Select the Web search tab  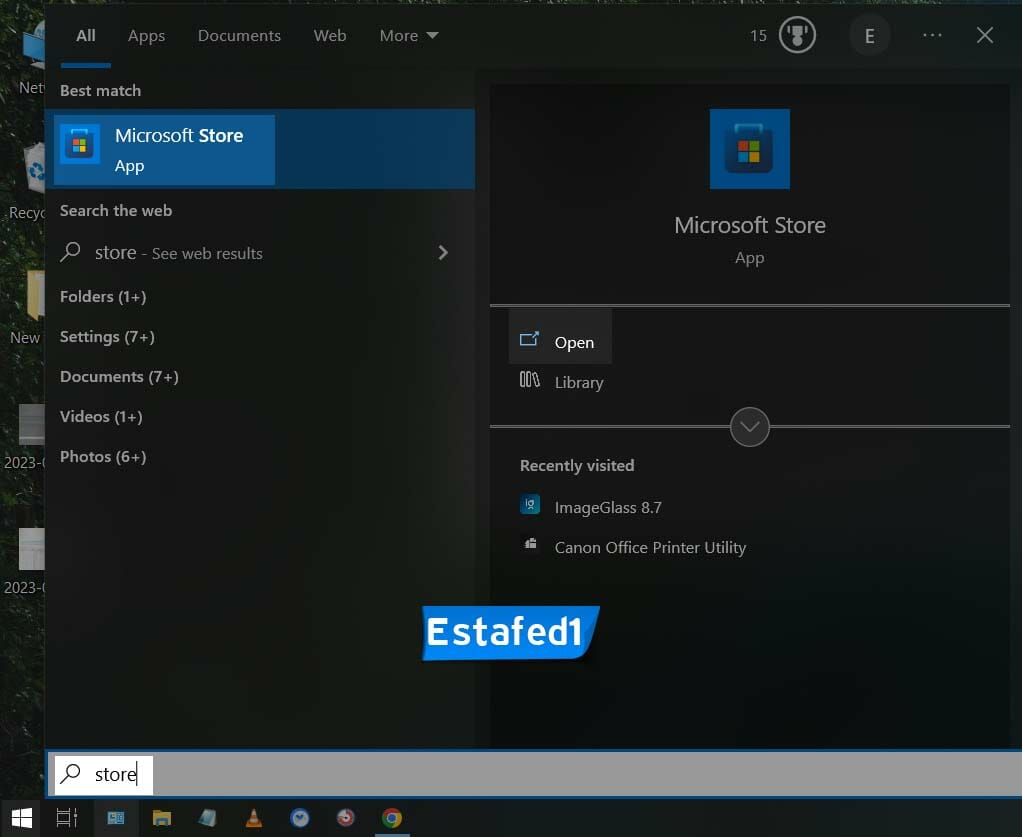tap(330, 36)
